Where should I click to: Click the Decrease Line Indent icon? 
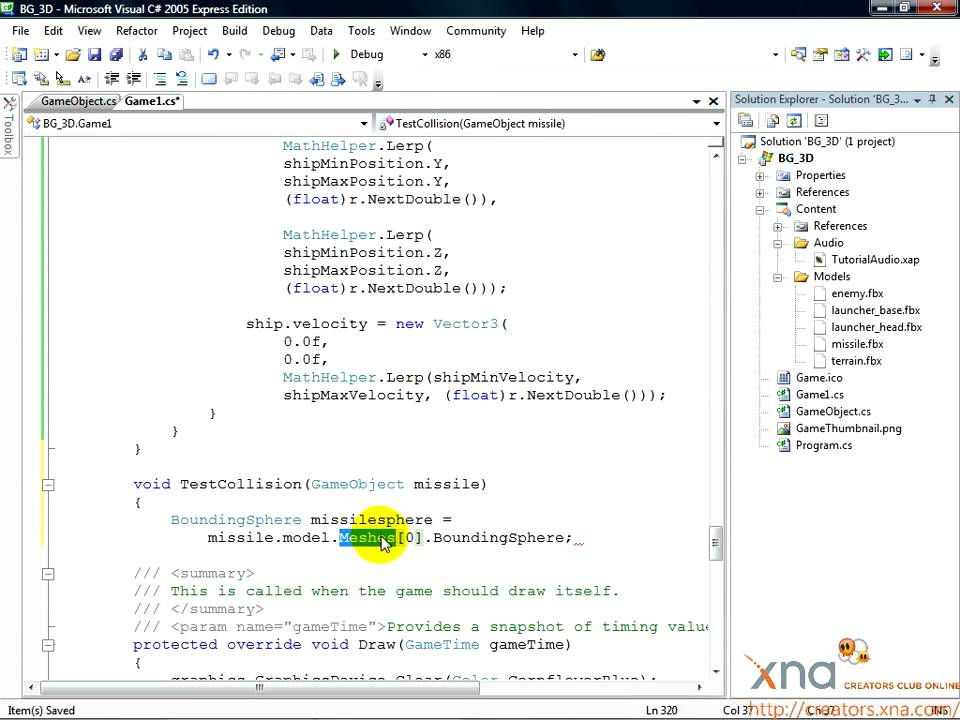[111, 78]
